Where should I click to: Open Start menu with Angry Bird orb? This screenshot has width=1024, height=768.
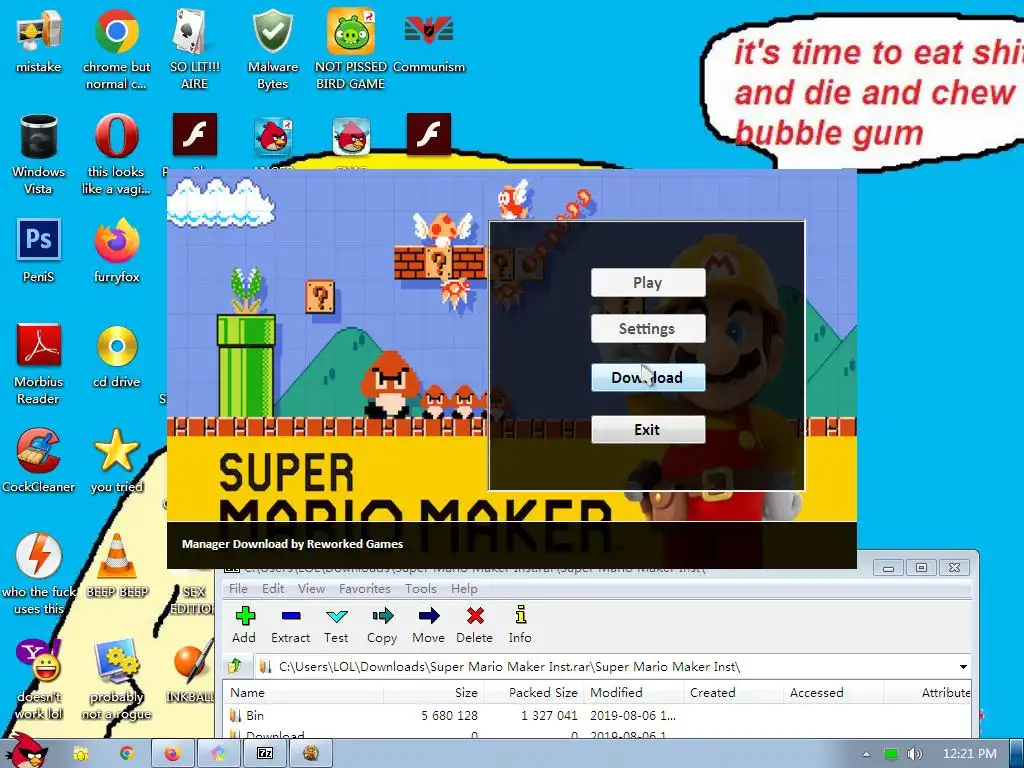tap(29, 751)
